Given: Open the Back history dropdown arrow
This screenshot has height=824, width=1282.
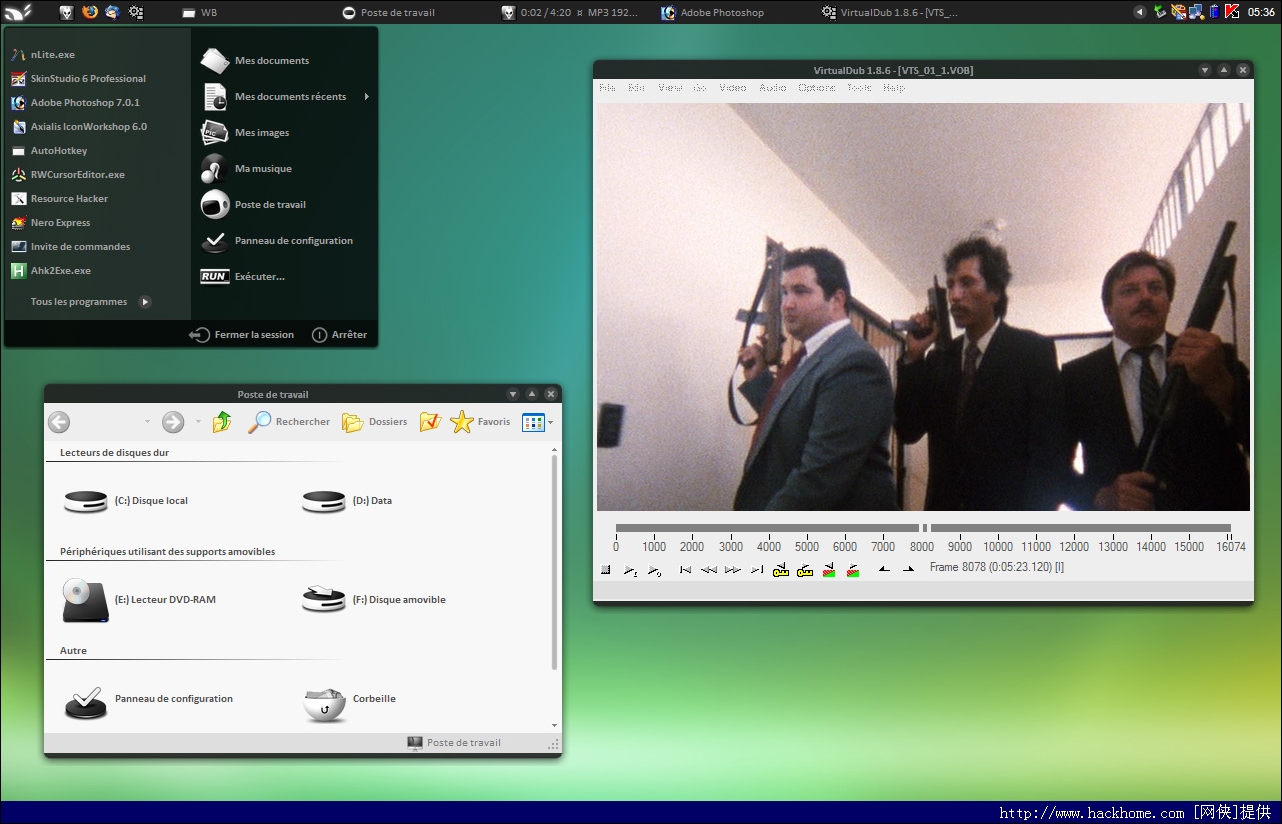Looking at the screenshot, I should click(148, 423).
